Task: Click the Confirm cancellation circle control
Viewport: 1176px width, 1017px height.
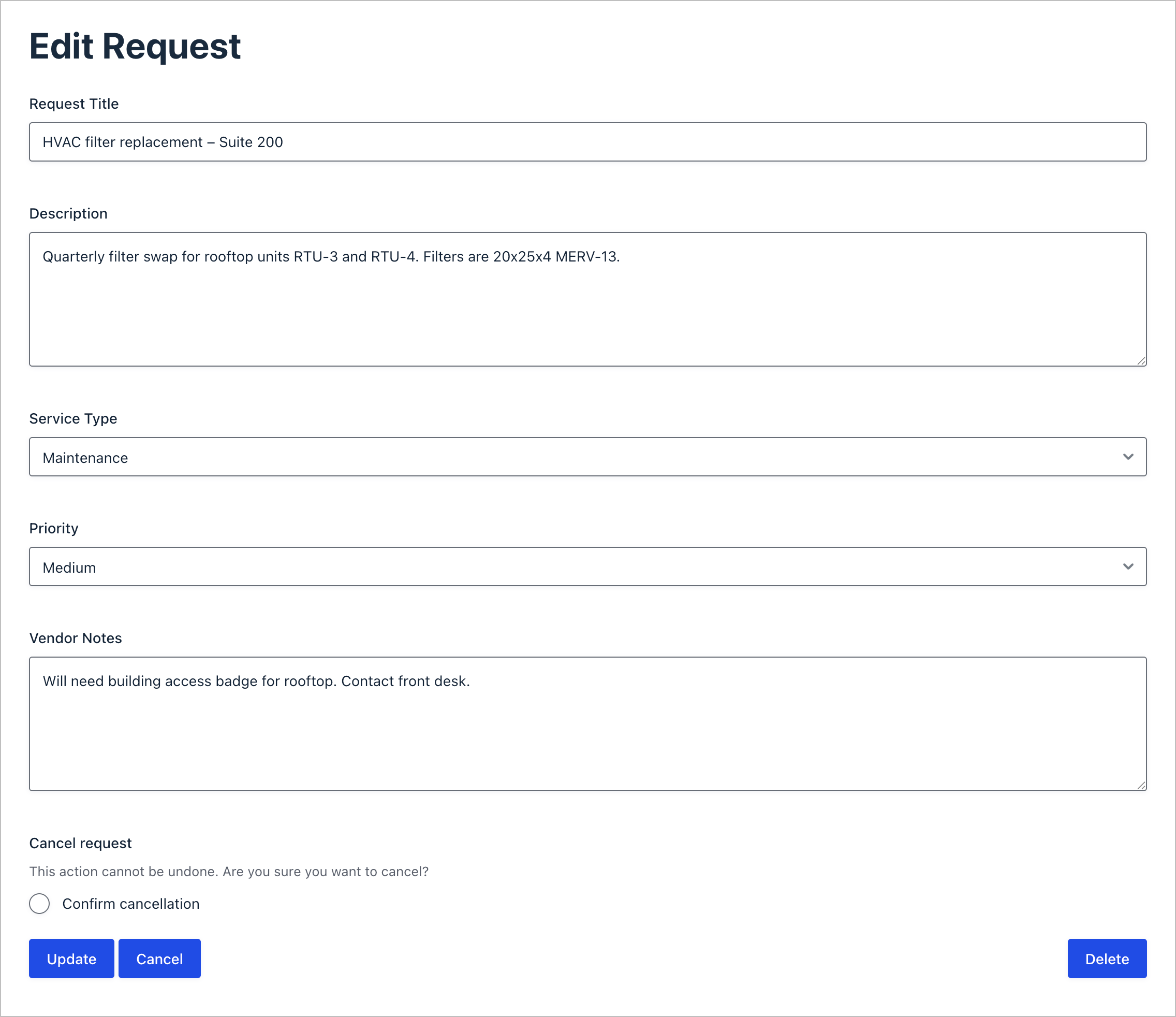Action: pos(39,904)
